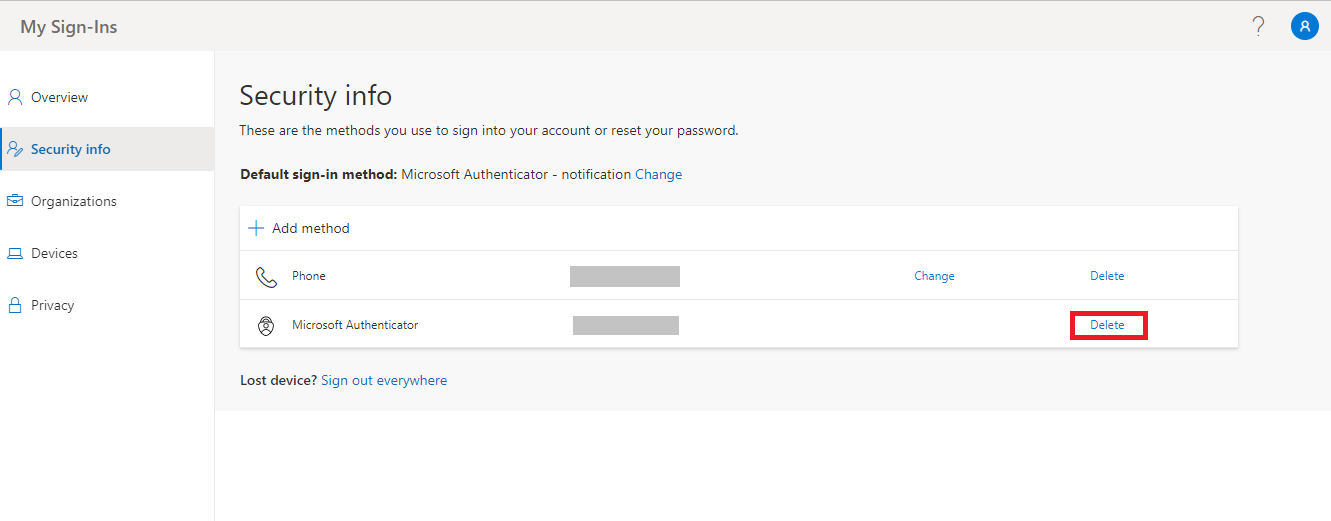This screenshot has width=1331, height=521.
Task: Click the Phone handset icon in methods list
Action: click(x=266, y=277)
